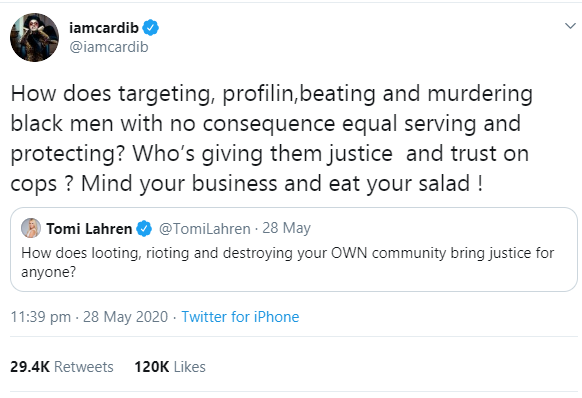Screen dimensions: 582x398
Task: Open the 11:39 pm 28 May 2020 timestamp
Action: tap(89, 317)
